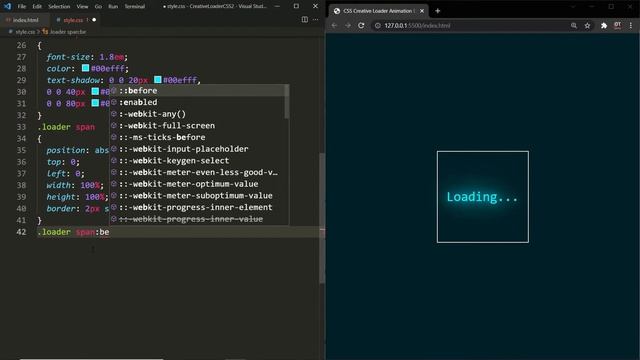Select the ::-ms-ticks-before suggestion

pyautogui.click(x=197, y=137)
